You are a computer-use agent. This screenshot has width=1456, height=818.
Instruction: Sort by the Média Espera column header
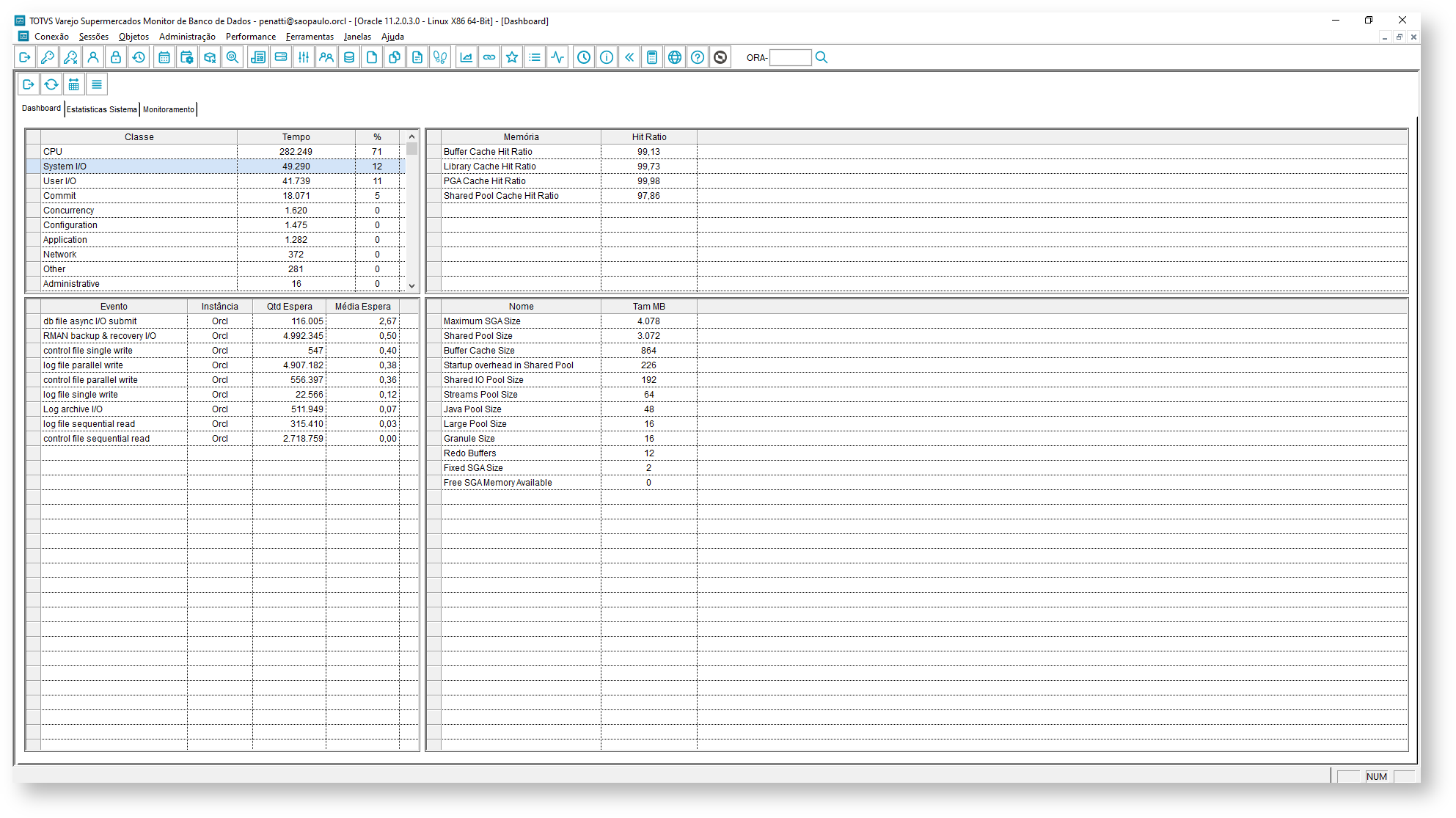pyautogui.click(x=362, y=307)
